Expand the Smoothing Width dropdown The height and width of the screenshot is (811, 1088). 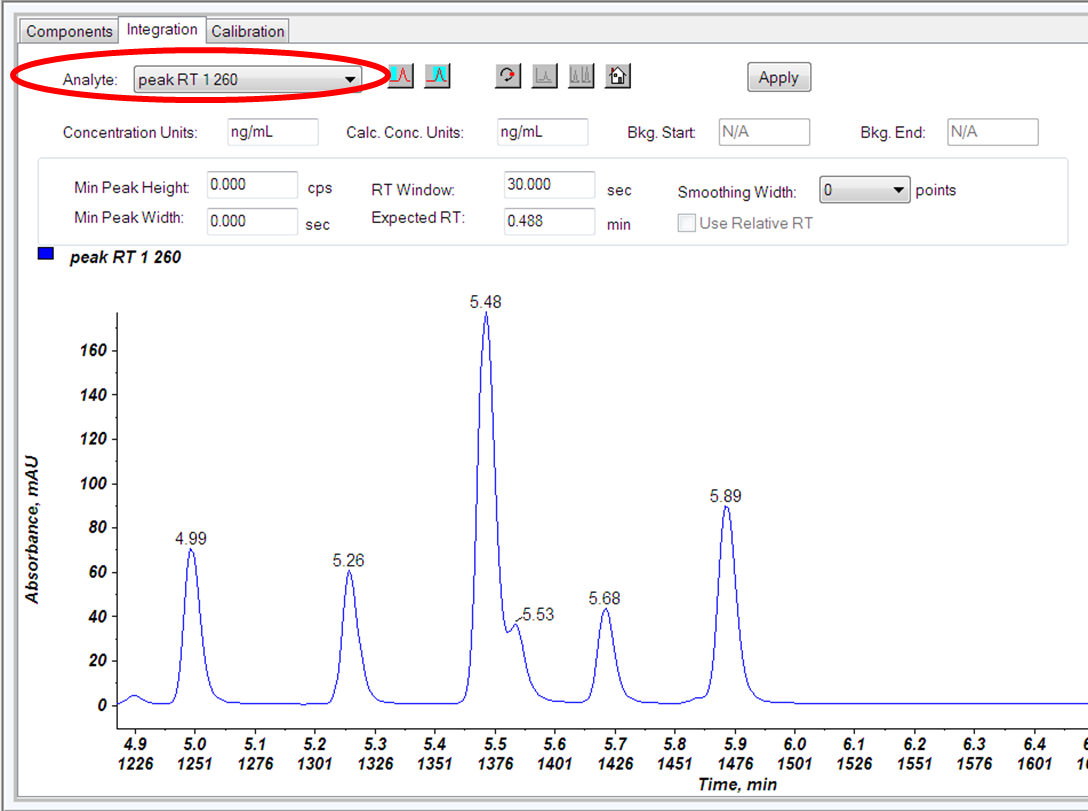click(899, 190)
